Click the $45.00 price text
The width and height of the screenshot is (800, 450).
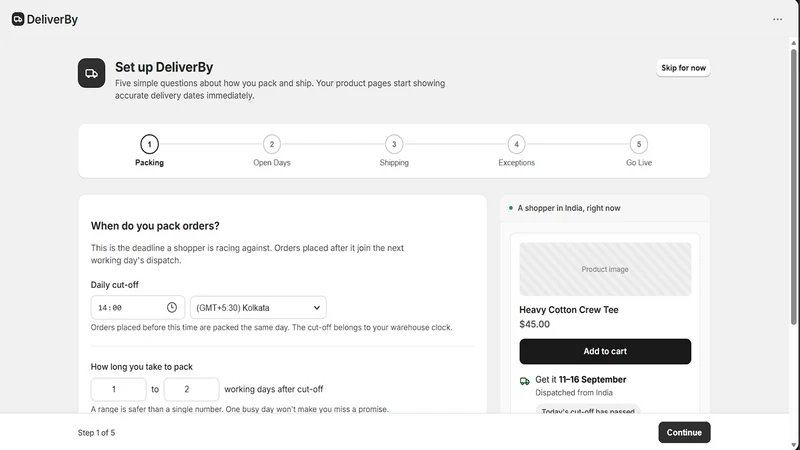[x=534, y=324]
